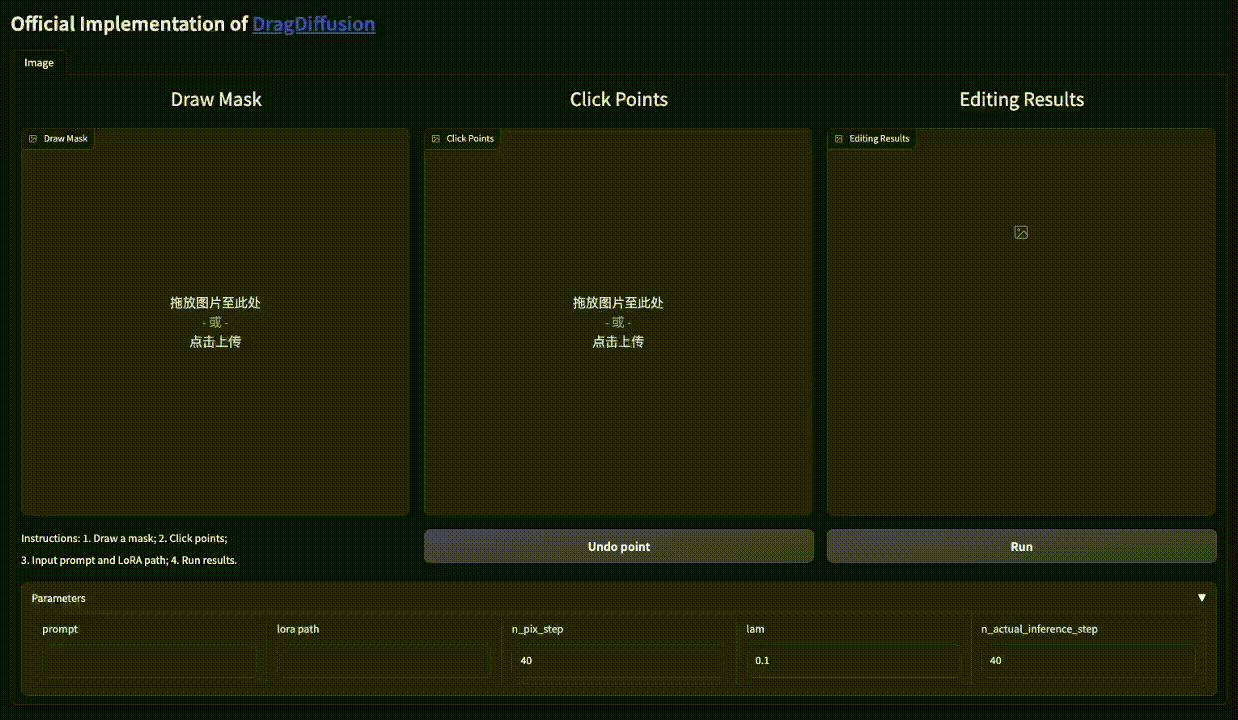This screenshot has height=720, width=1238.
Task: Click the lam value field
Action: pos(853,661)
